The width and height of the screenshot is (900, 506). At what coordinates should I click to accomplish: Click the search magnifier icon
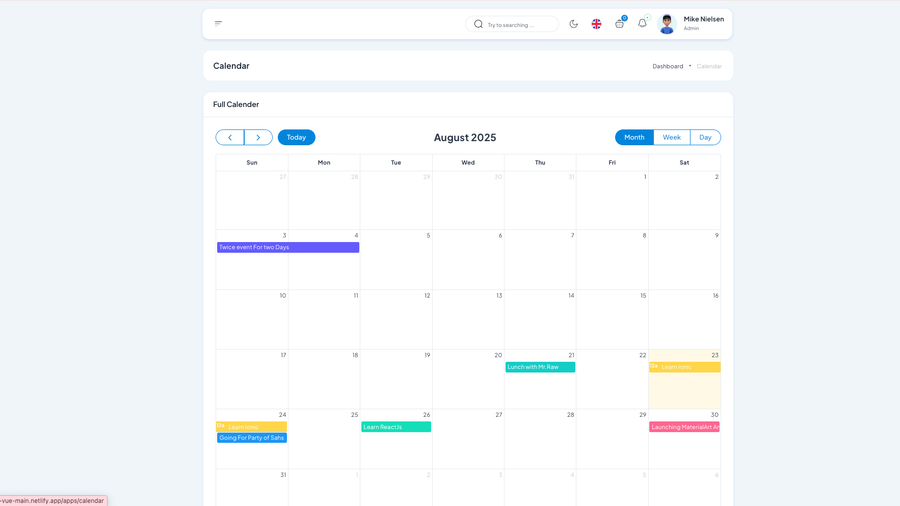(478, 24)
